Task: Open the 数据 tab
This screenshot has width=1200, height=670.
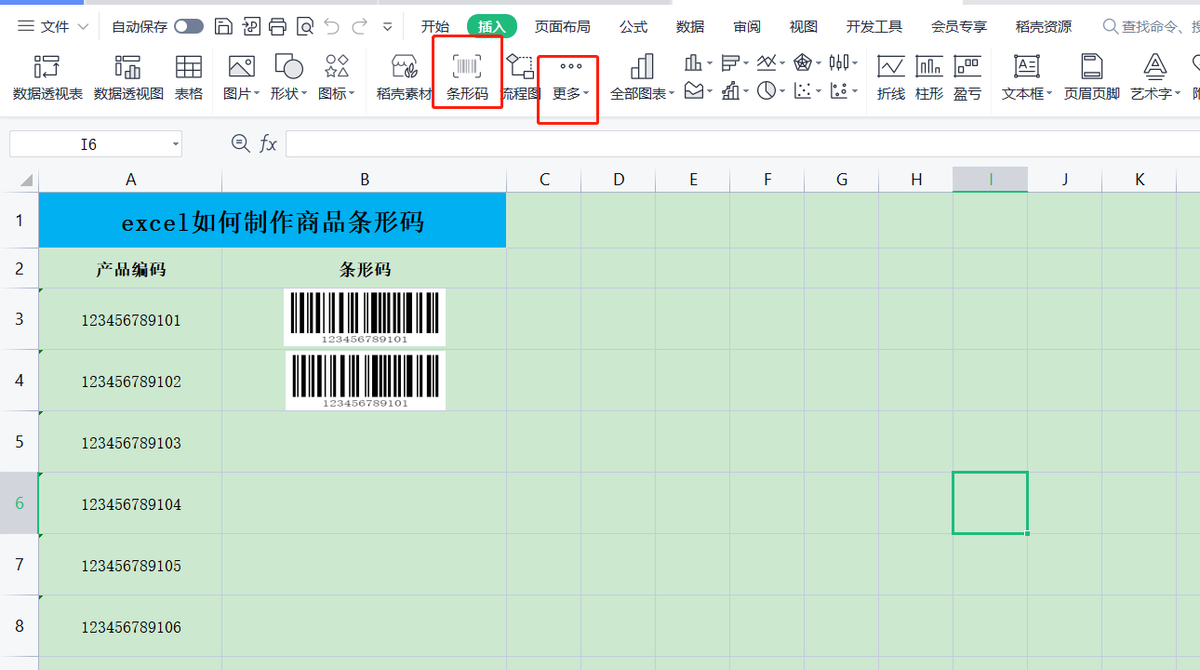Action: point(690,27)
